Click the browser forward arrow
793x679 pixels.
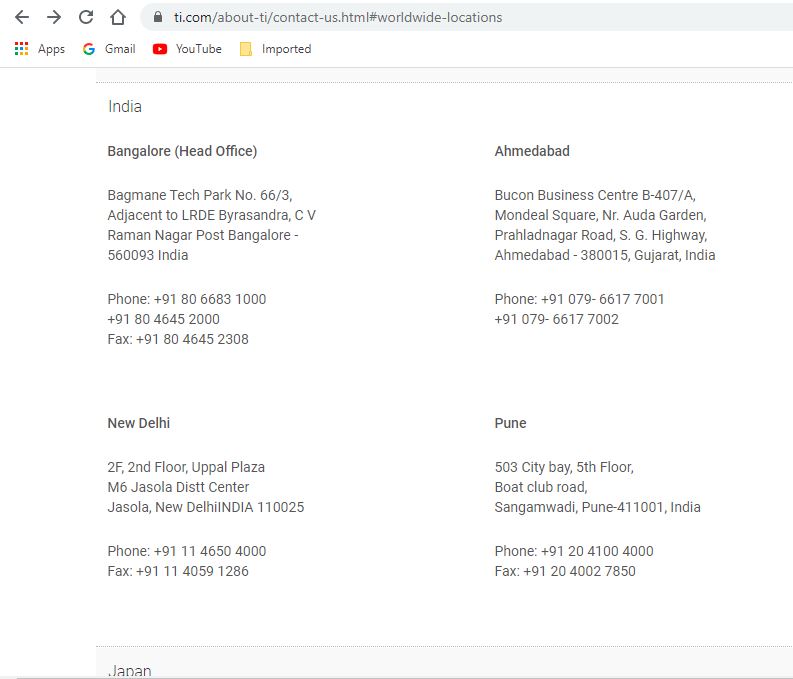54,17
